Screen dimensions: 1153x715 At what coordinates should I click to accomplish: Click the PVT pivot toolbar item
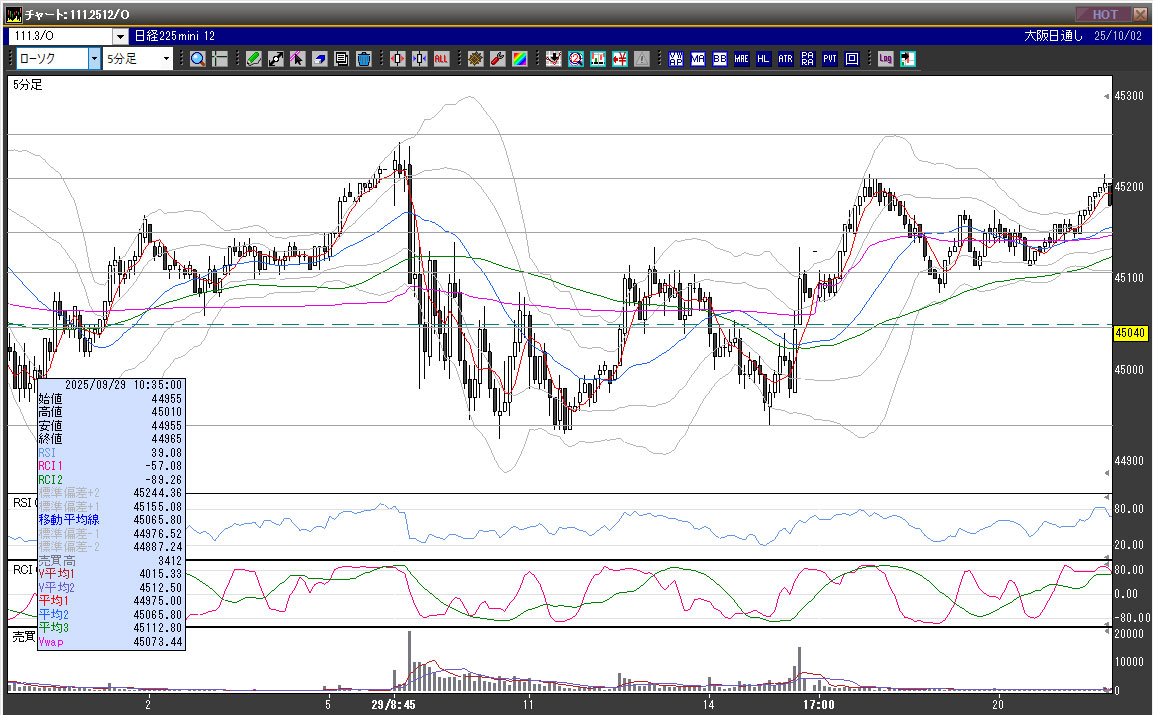829,59
